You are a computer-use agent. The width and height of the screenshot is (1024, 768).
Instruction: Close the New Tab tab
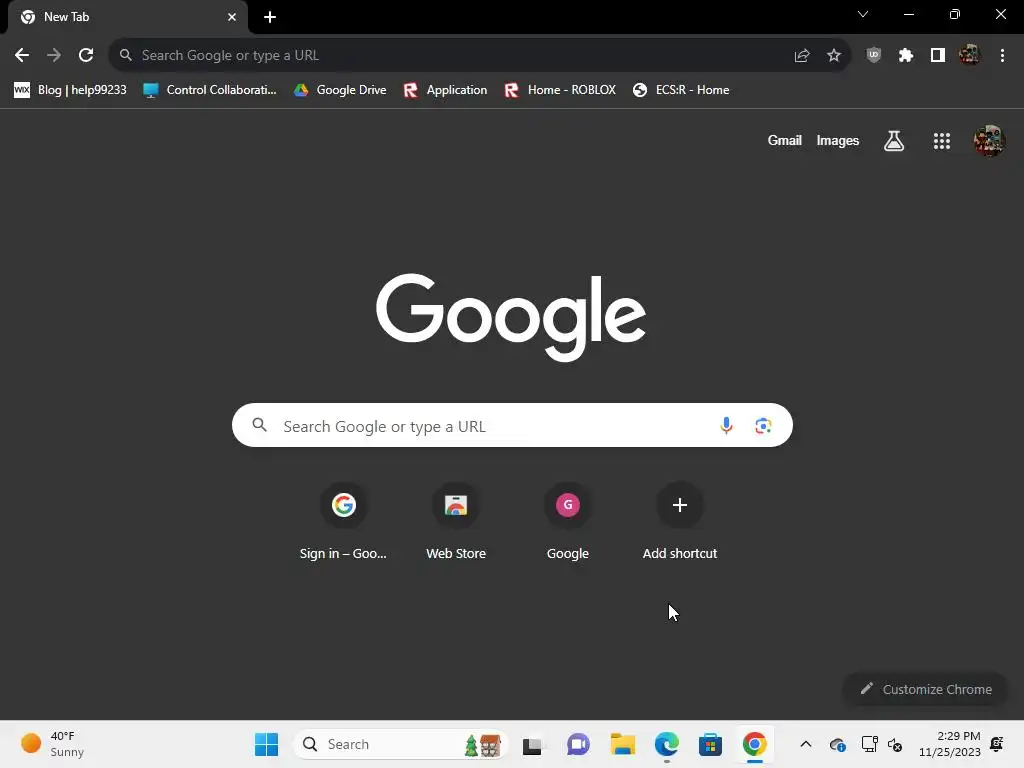click(232, 17)
